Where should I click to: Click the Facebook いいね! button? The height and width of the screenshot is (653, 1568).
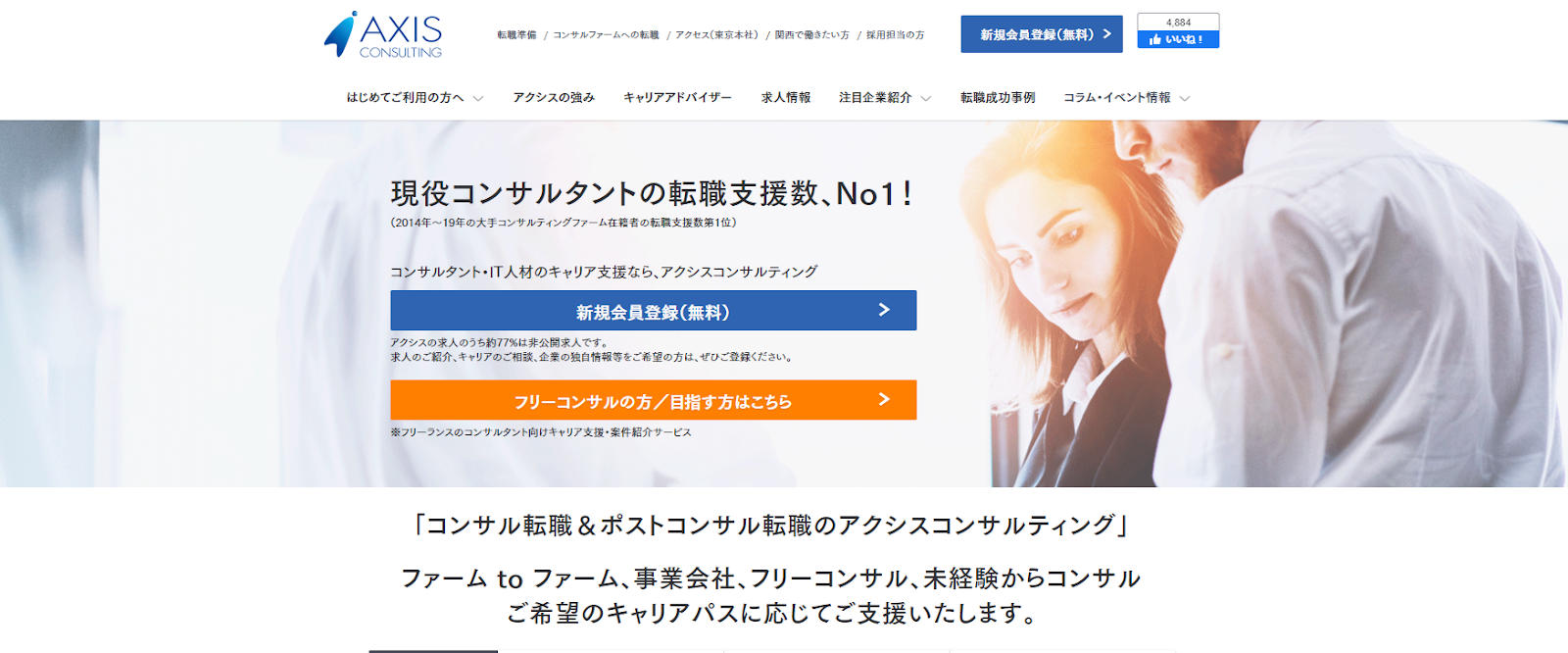1178,39
